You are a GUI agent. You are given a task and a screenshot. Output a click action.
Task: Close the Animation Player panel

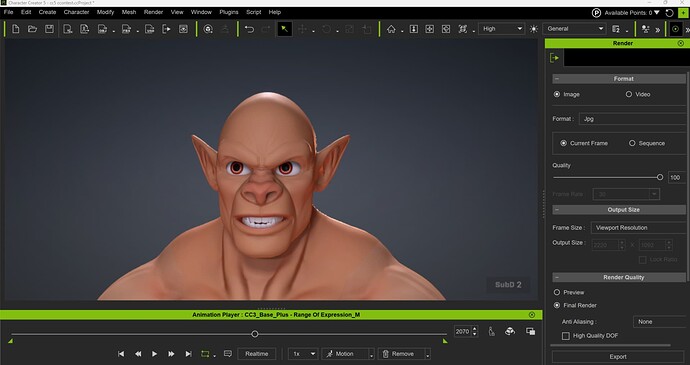532,315
